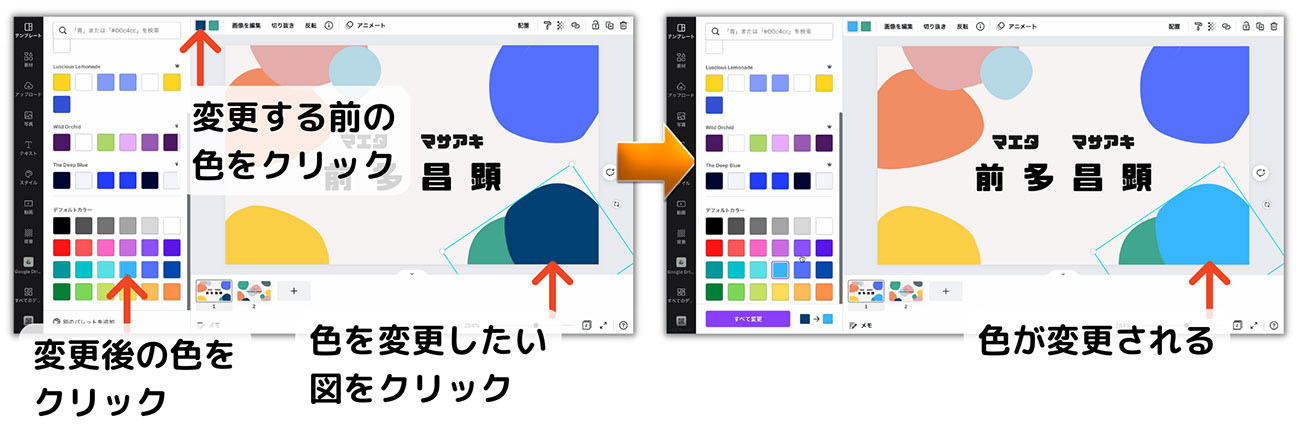Select page 2 thumbnail in left screenshot
The width and height of the screenshot is (1300, 427).
pyautogui.click(x=252, y=289)
